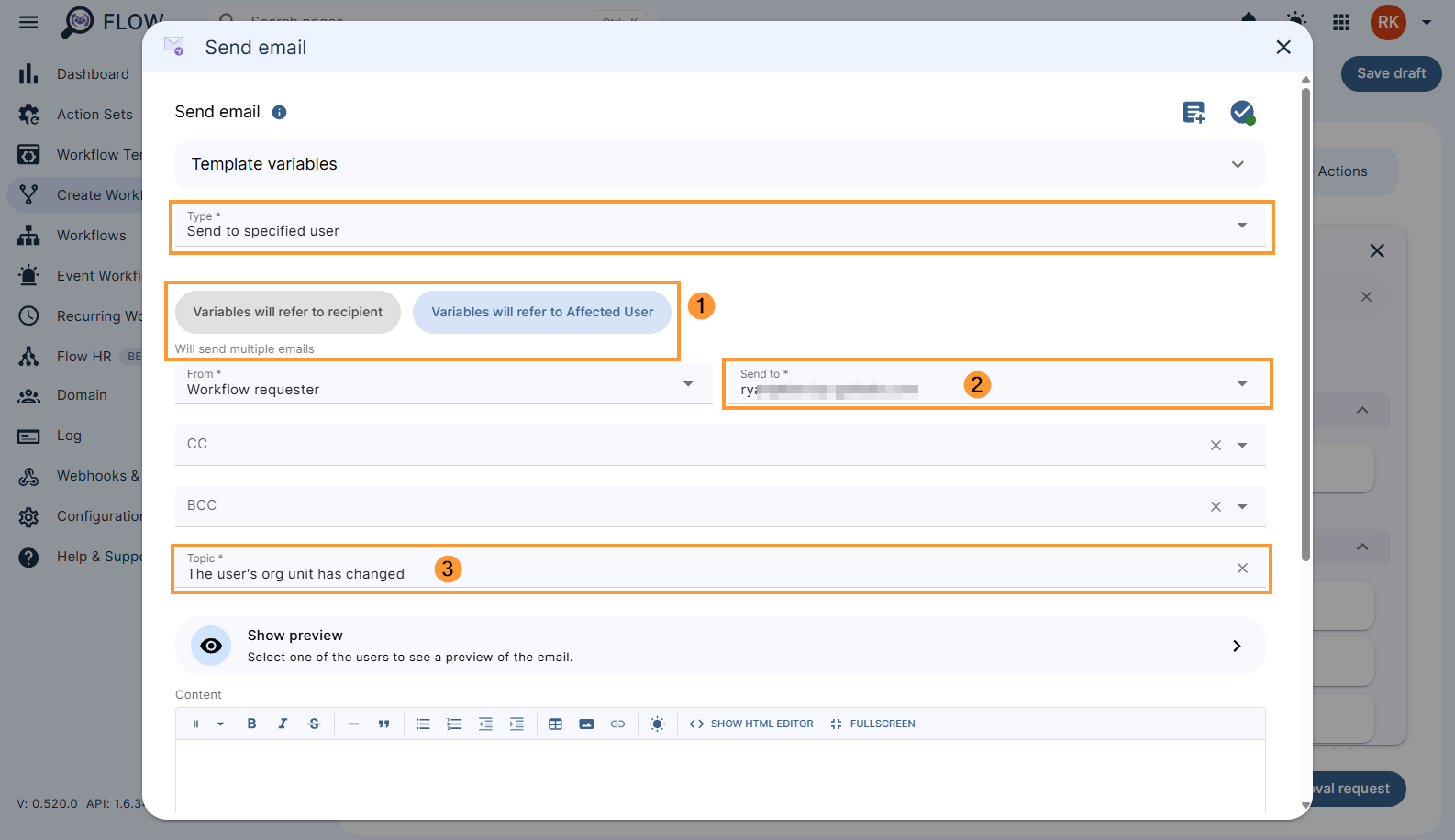
Task: Open the hamburger navigation menu
Action: 28,22
